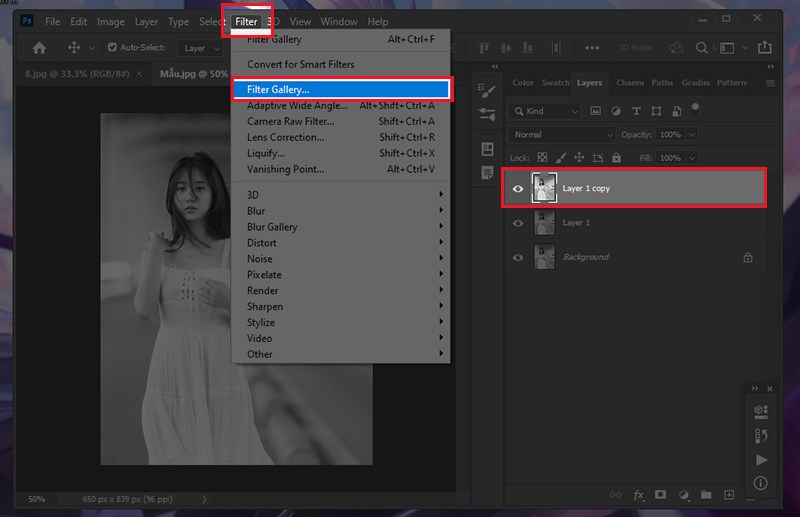The height and width of the screenshot is (517, 800).
Task: Open Fill slider dropdown arrow
Action: point(692,158)
